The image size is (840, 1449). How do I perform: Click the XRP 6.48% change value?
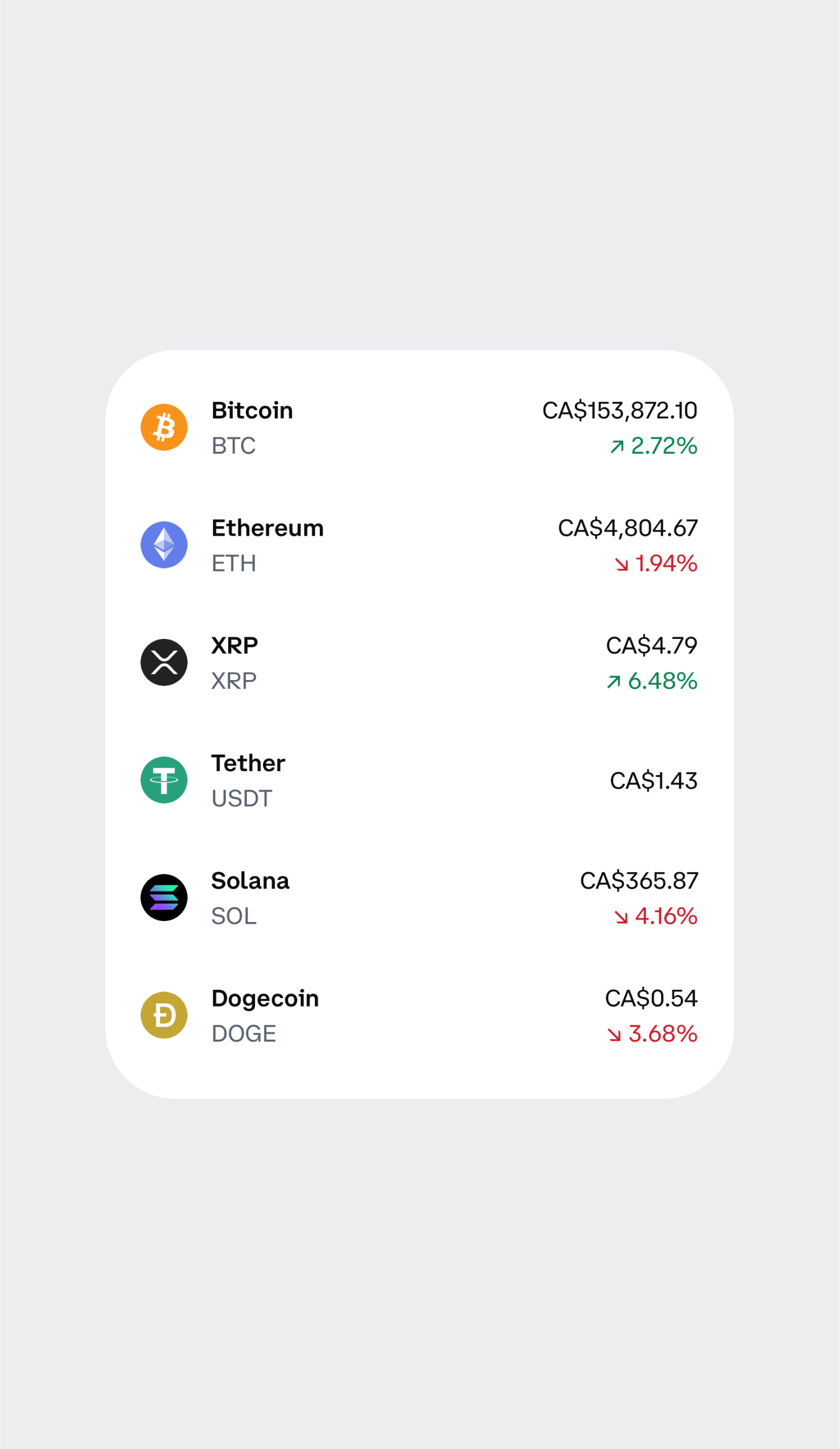pyautogui.click(x=662, y=681)
